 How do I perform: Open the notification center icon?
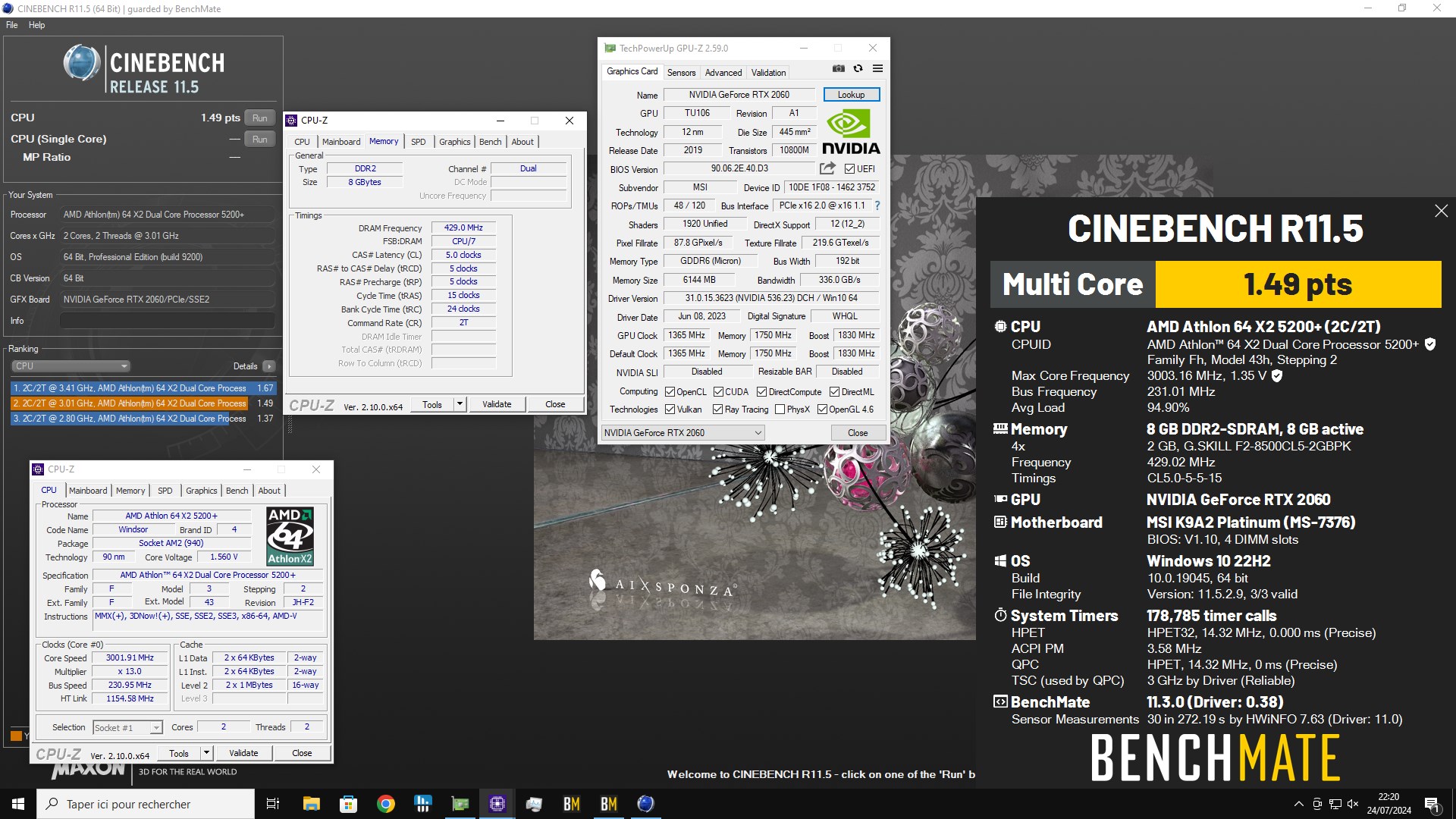pyautogui.click(x=1432, y=804)
